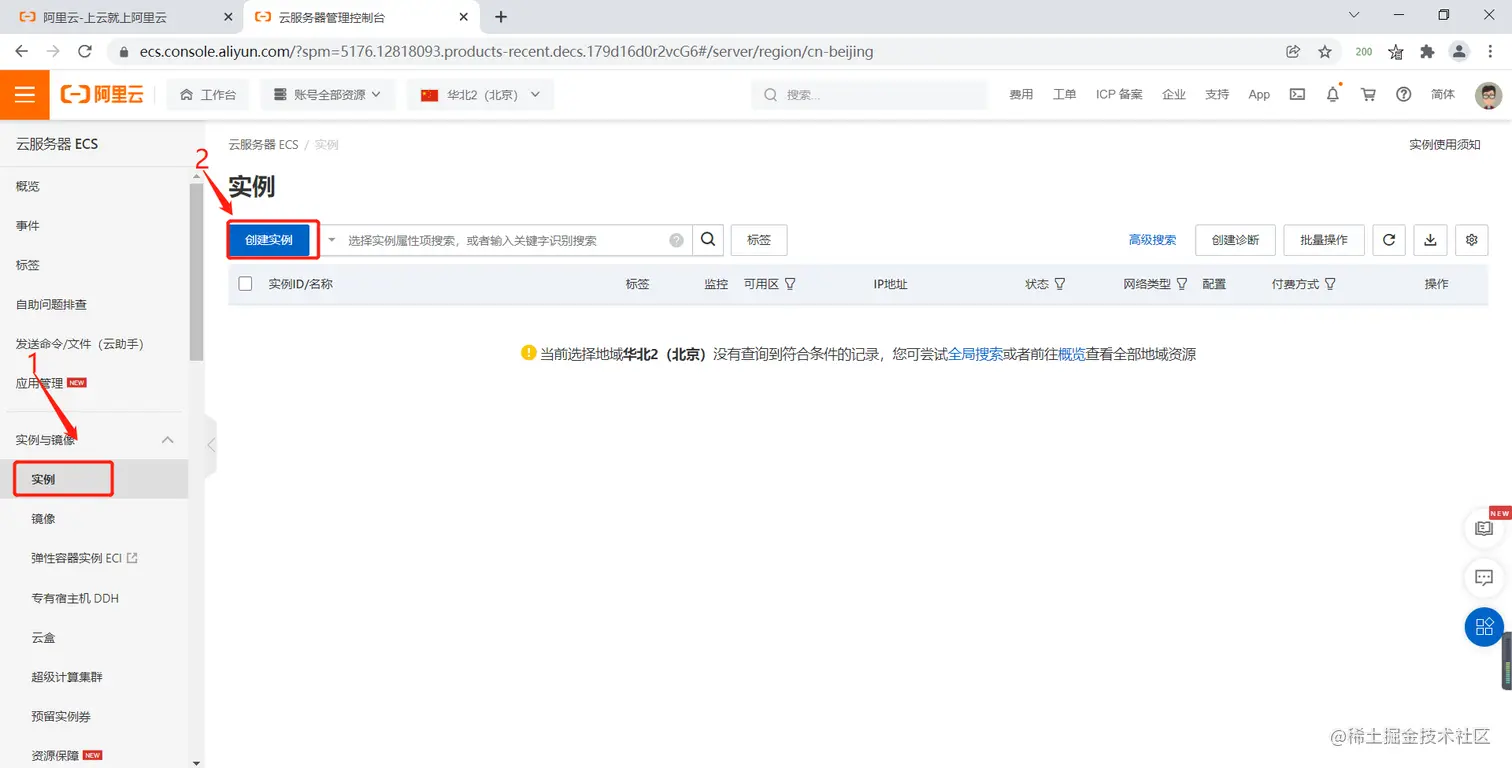
Task: Open the notification bell
Action: [1332, 94]
